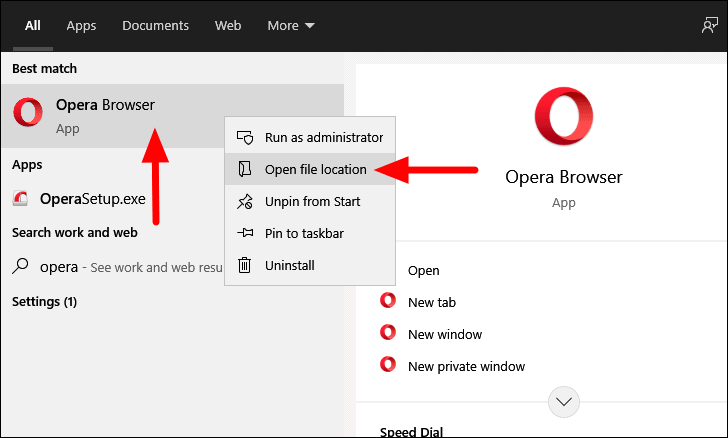
Task: Select Opera Browser best match result
Action: pos(173,116)
